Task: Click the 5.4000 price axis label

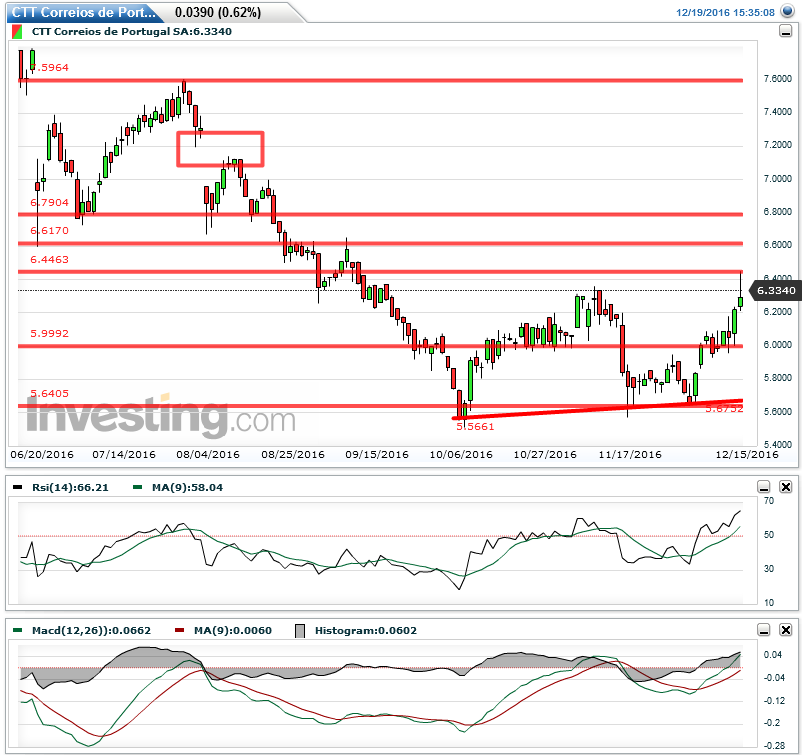Action: 777,444
